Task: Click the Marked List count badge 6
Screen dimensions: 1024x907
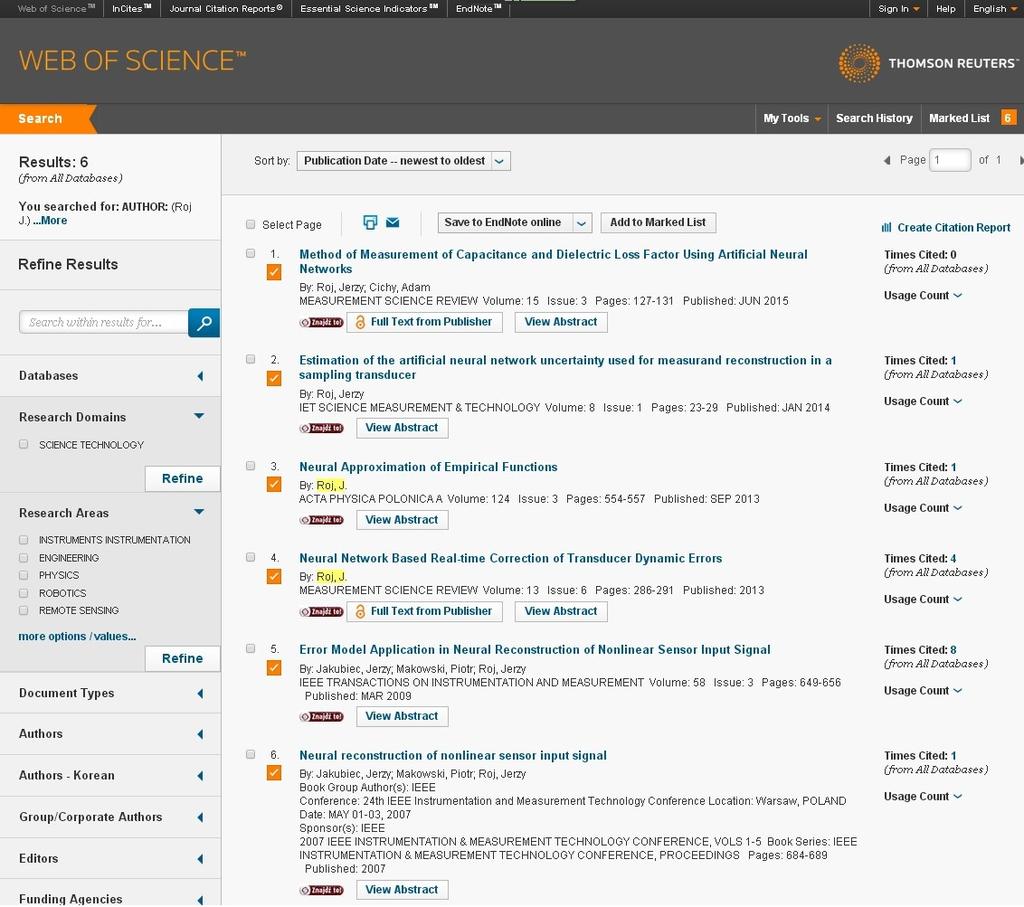Action: coord(1008,118)
